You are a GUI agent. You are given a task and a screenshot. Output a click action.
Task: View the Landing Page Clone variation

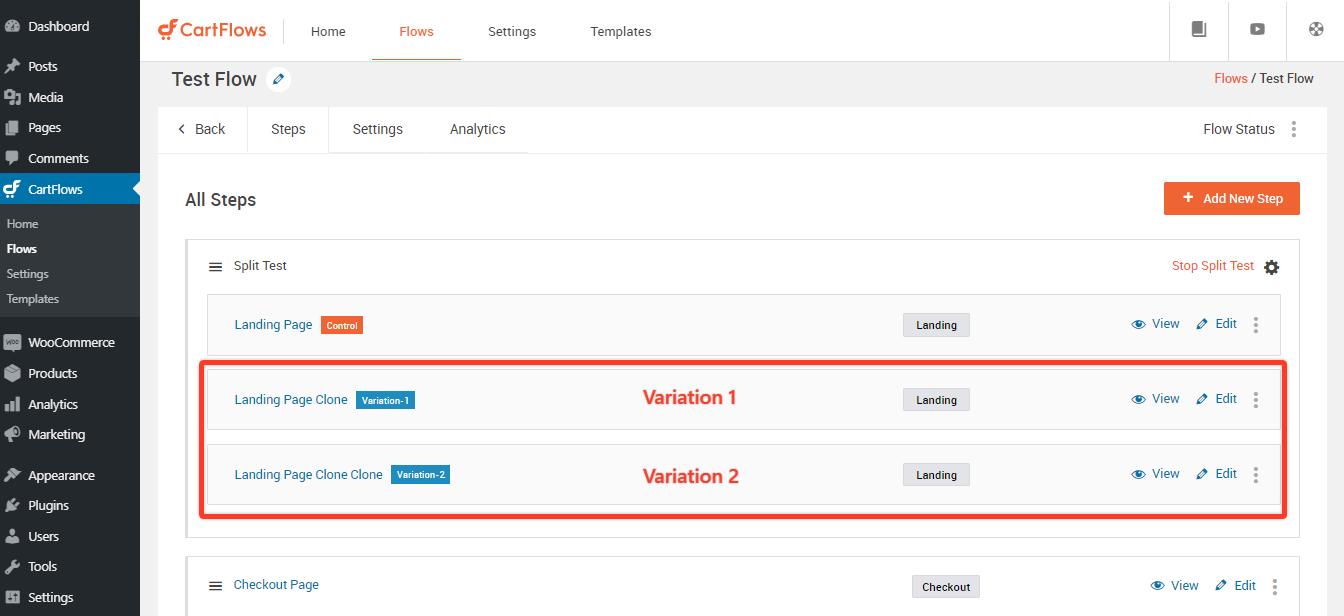coord(1156,399)
